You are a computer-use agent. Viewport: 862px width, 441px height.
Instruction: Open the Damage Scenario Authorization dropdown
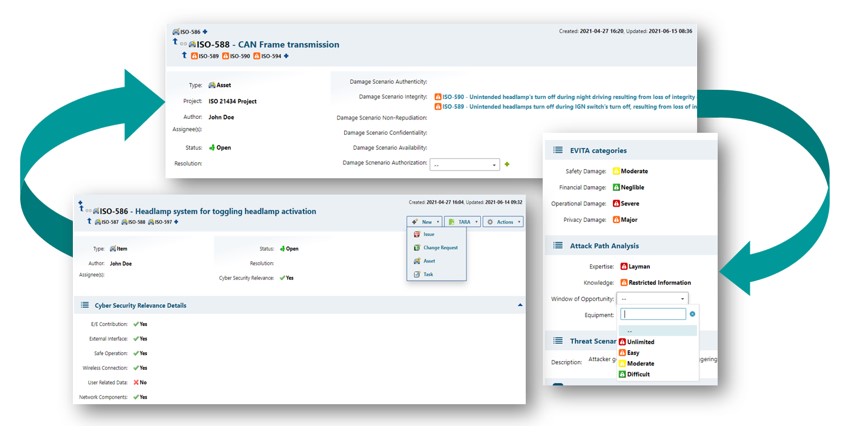465,164
